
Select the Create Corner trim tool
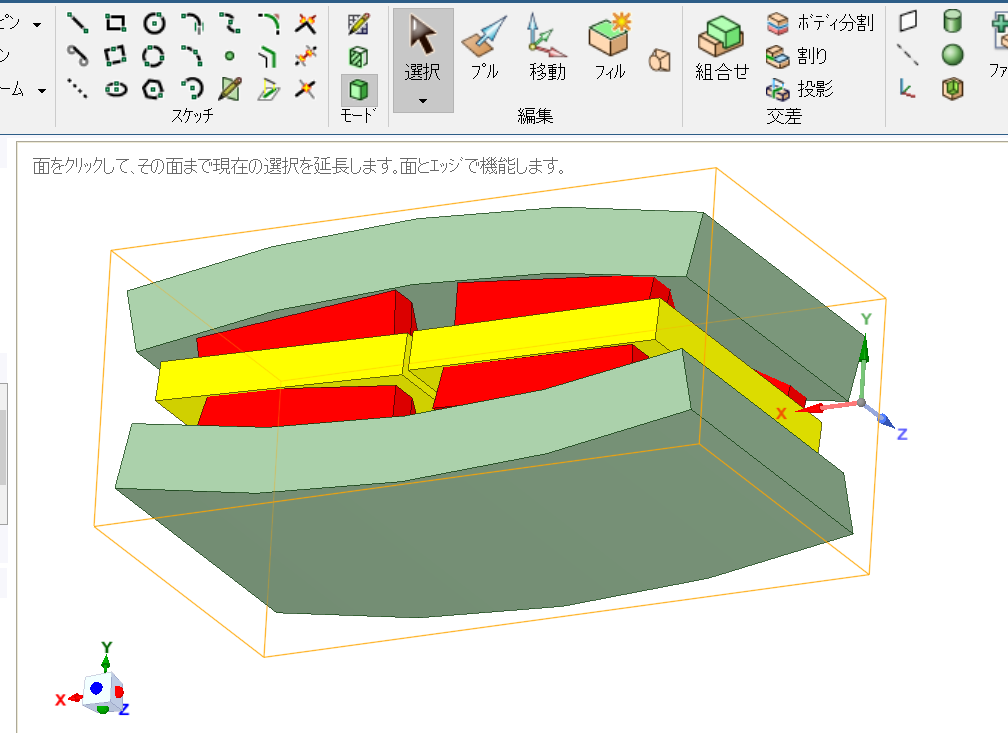305,23
